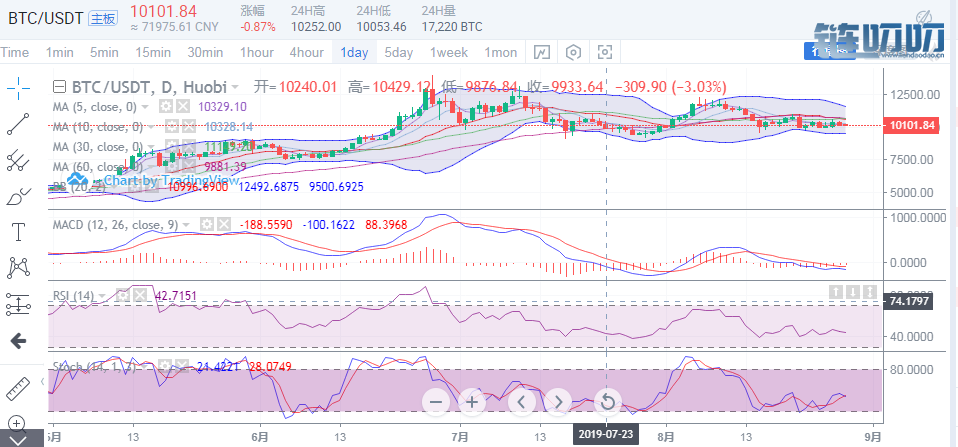Image resolution: width=958 pixels, height=447 pixels.
Task: Open the indicators chart icon in toolbar
Action: (541, 52)
